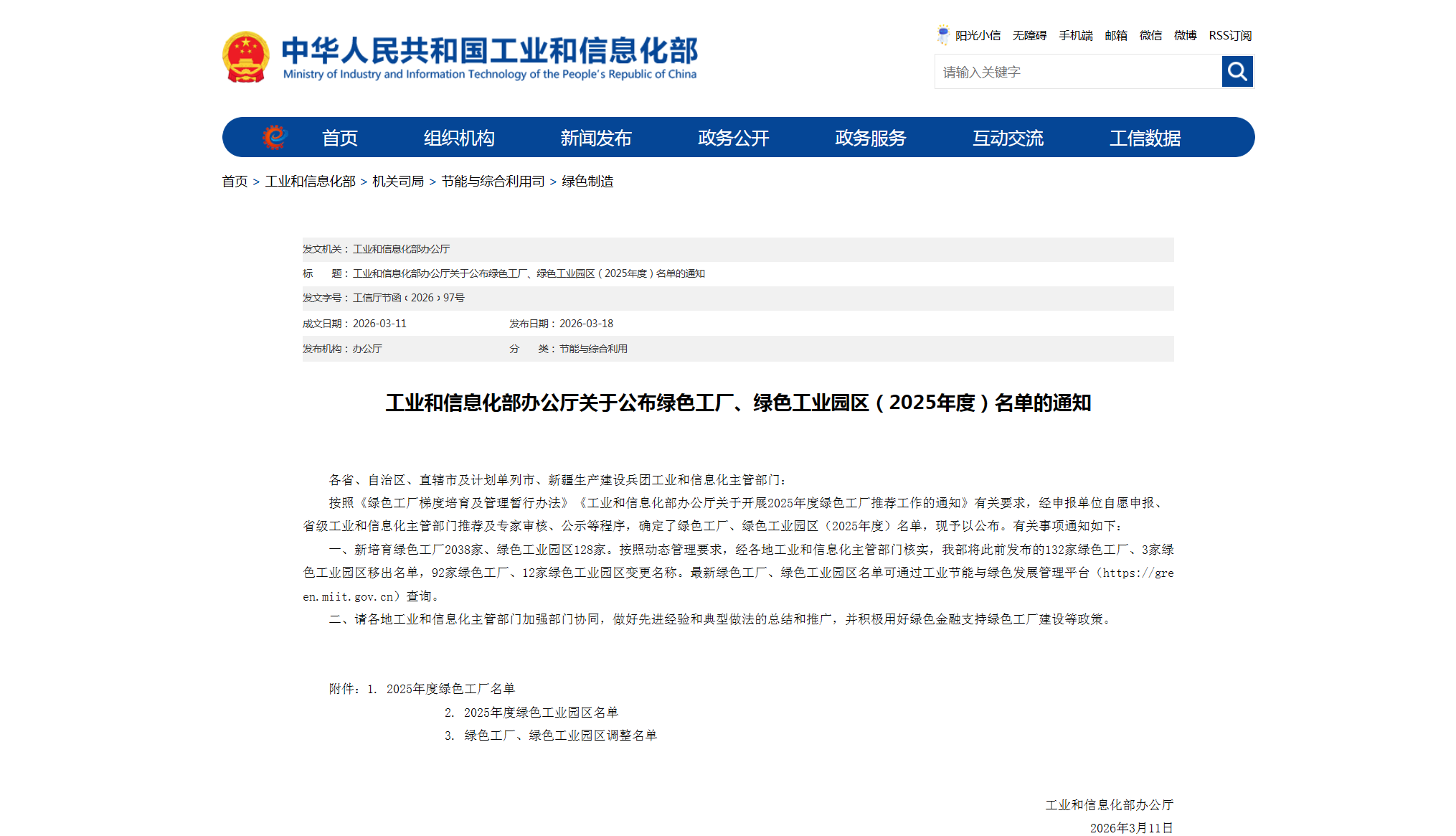Navigate to 互动交流

point(1008,138)
